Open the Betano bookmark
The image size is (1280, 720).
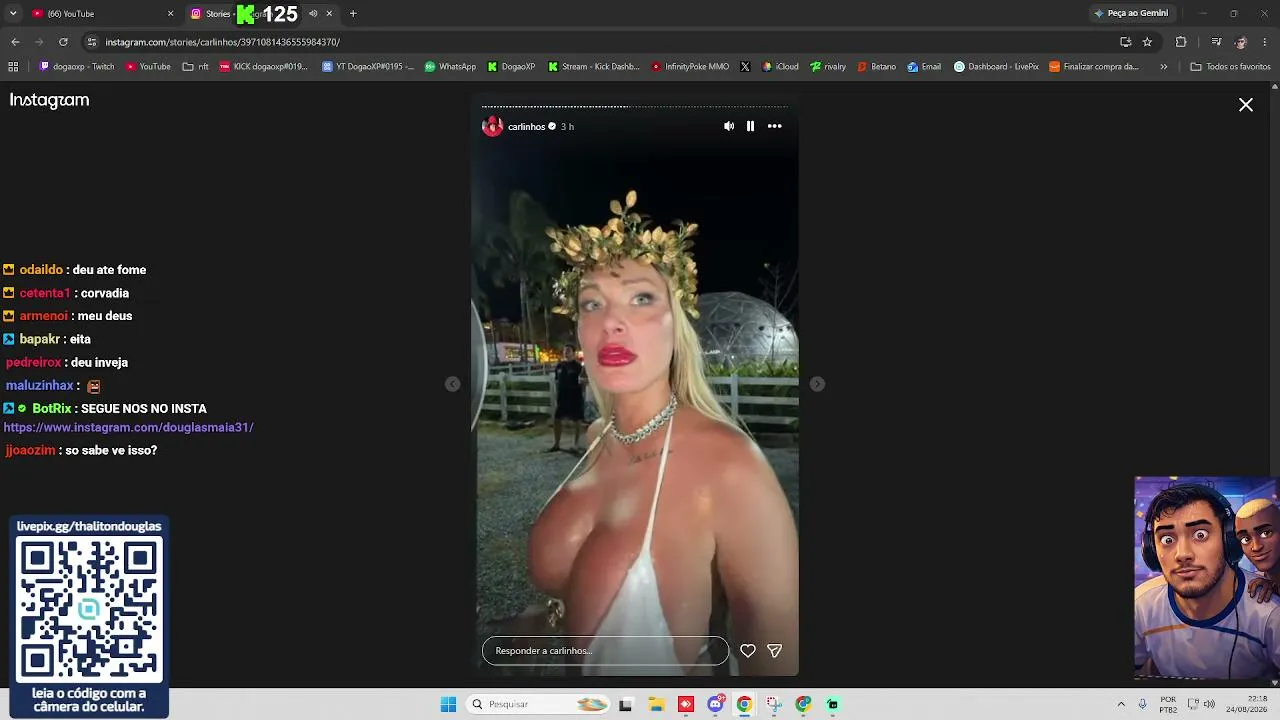[x=877, y=67]
